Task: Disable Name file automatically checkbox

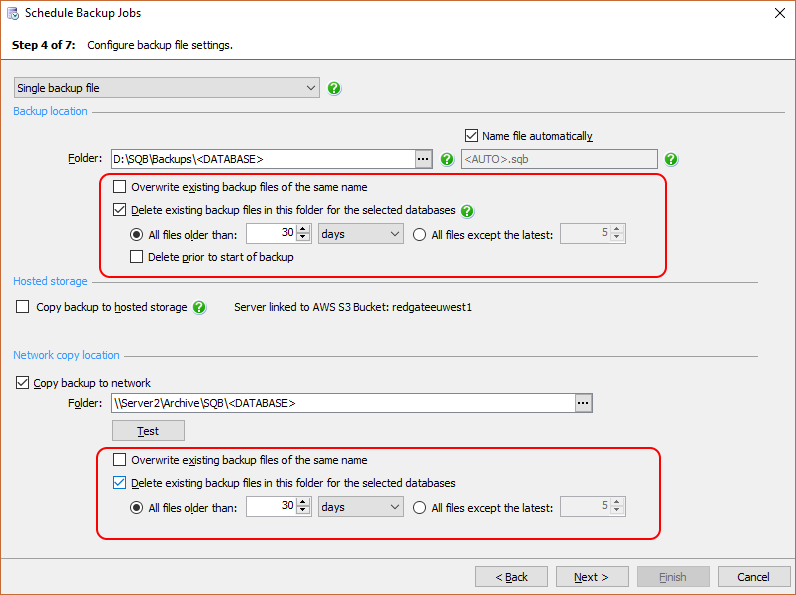Action: tap(472, 136)
